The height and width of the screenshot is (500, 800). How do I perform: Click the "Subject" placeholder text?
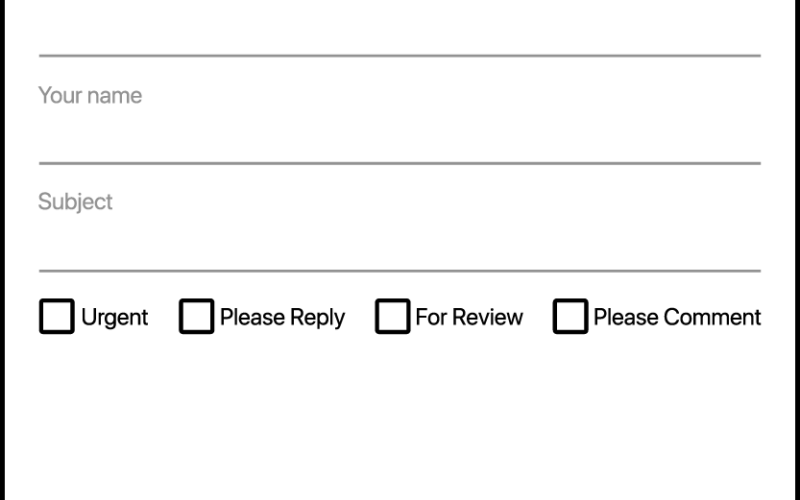(x=75, y=202)
